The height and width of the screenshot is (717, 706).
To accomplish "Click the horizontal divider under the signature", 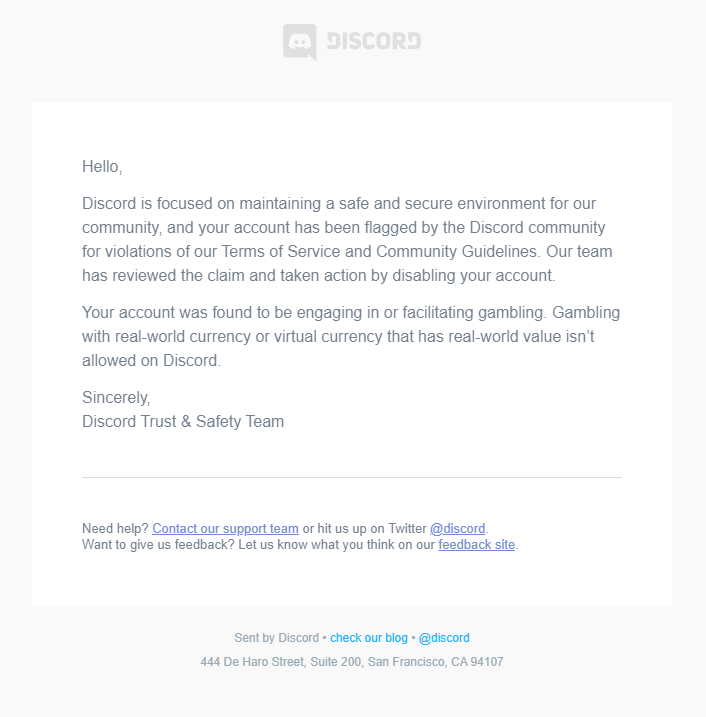I will 352,477.
